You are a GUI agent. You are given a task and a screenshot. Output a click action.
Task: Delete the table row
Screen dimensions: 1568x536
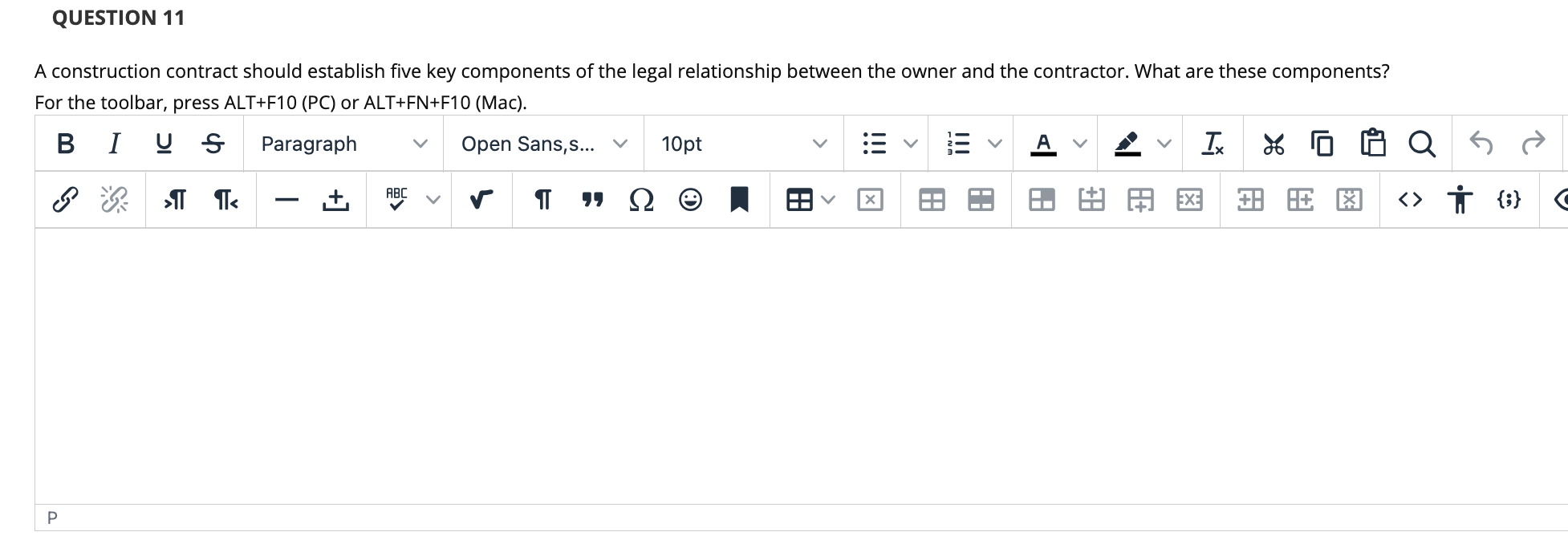point(1189,200)
